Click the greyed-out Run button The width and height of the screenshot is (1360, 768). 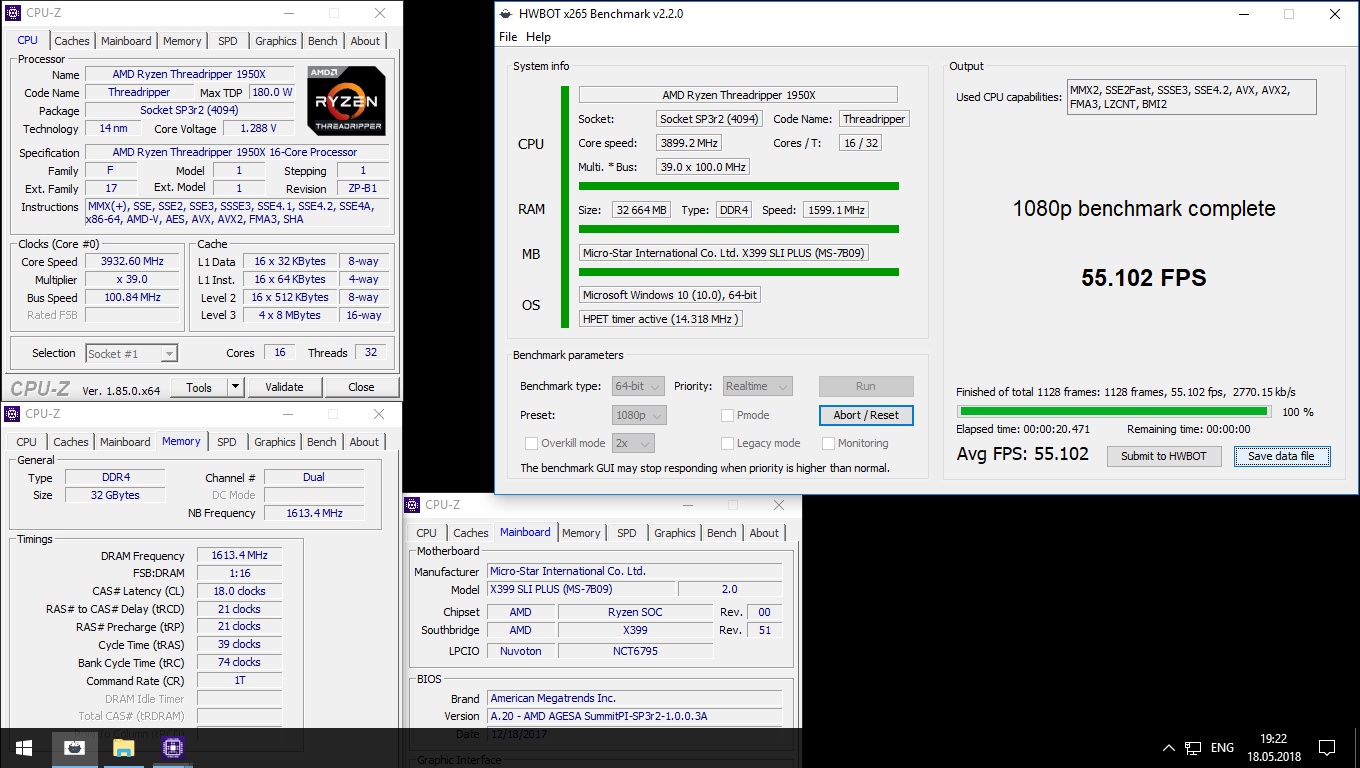click(866, 386)
